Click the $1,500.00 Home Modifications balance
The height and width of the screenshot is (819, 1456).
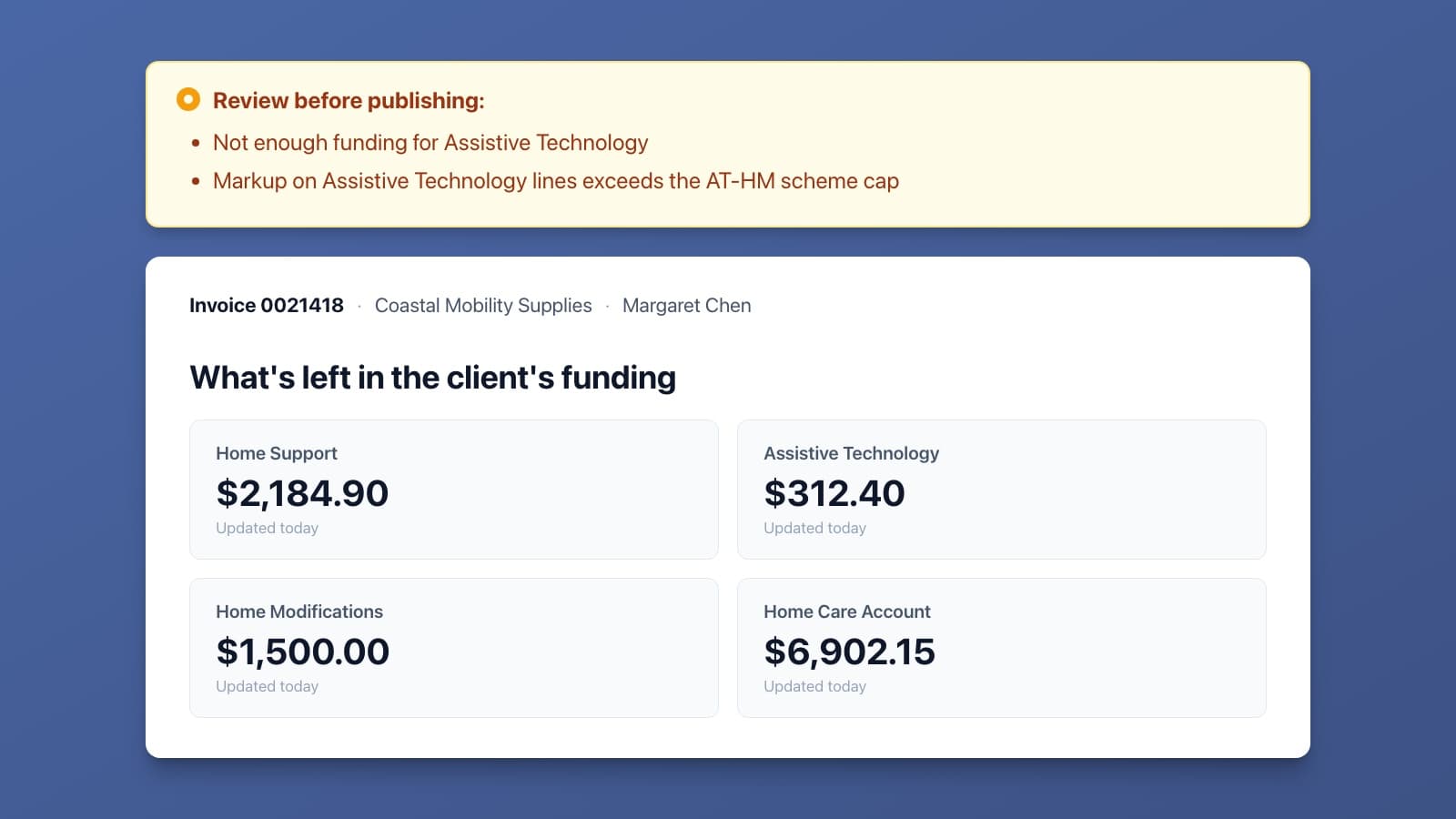tap(303, 652)
